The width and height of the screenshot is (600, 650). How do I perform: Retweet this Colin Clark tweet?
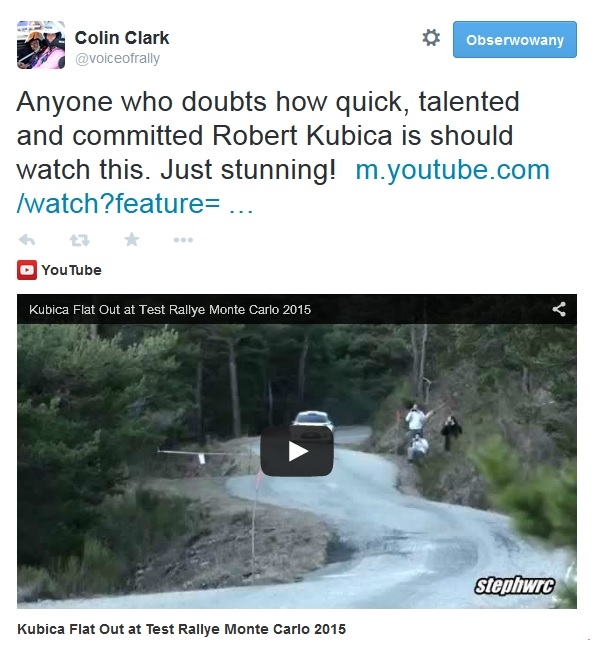coord(79,240)
